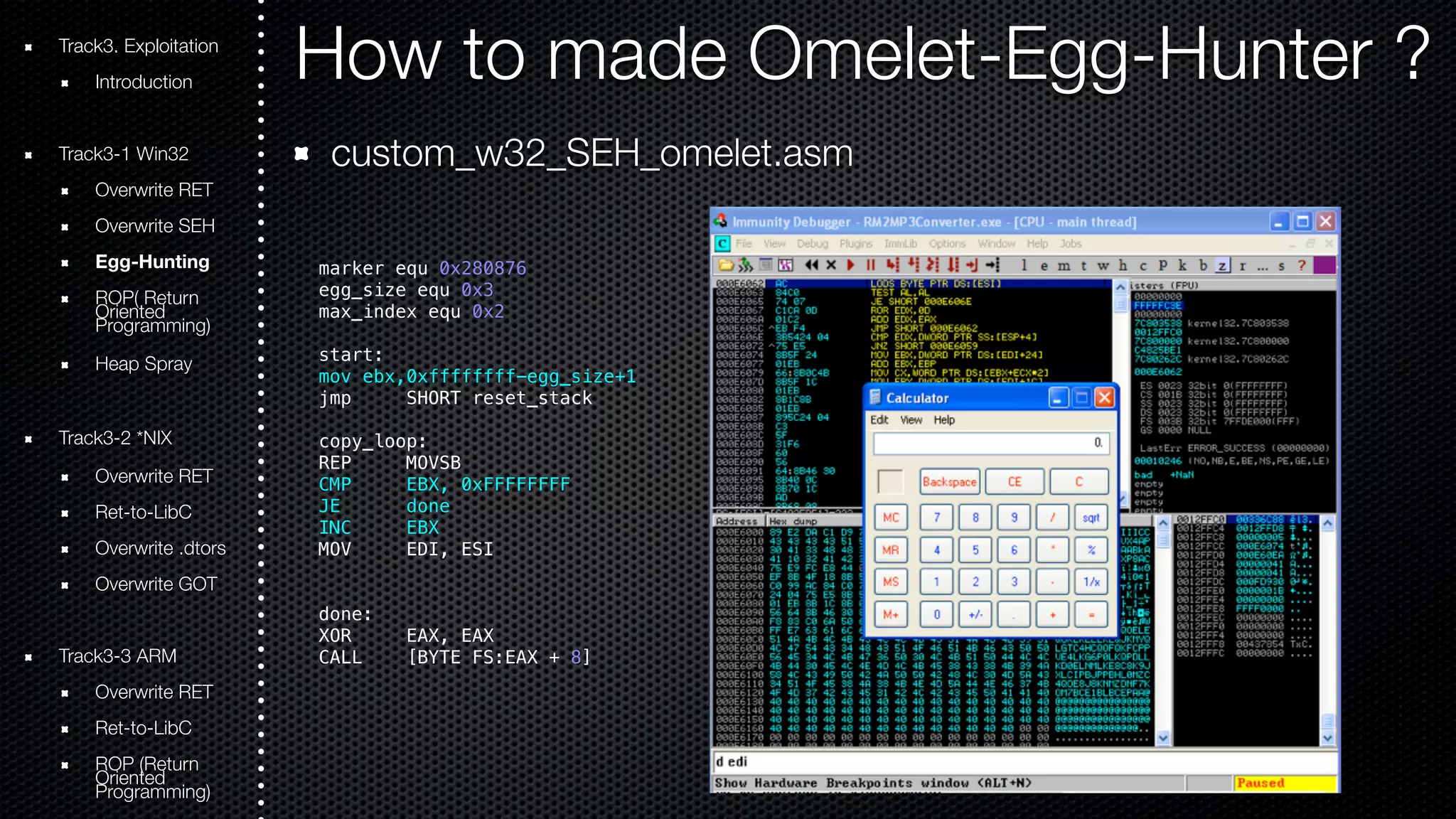Viewport: 1456px width, 819px height.
Task: Open References with the 'r' toolbar icon
Action: tap(1243, 266)
